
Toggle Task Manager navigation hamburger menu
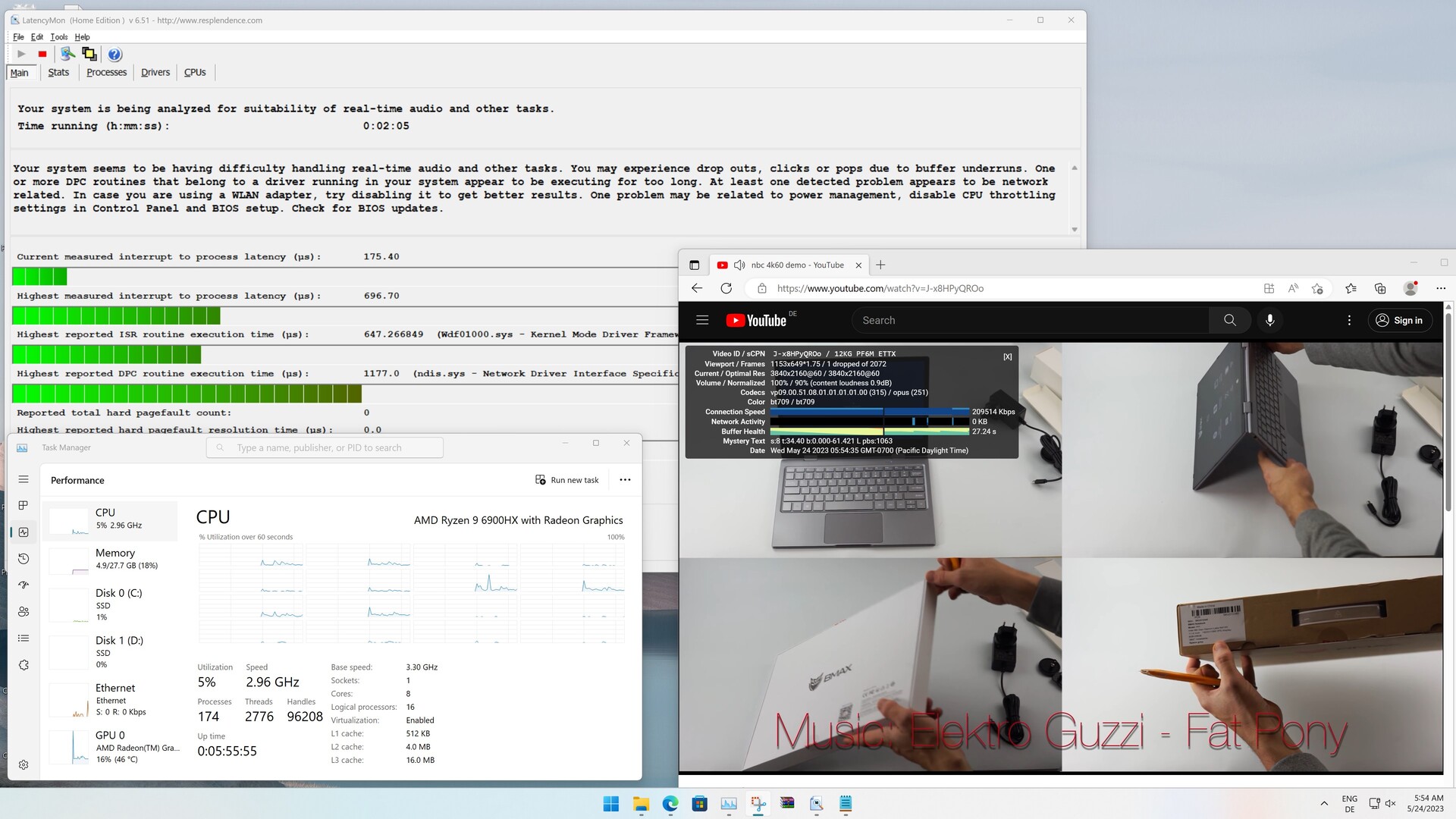point(24,479)
